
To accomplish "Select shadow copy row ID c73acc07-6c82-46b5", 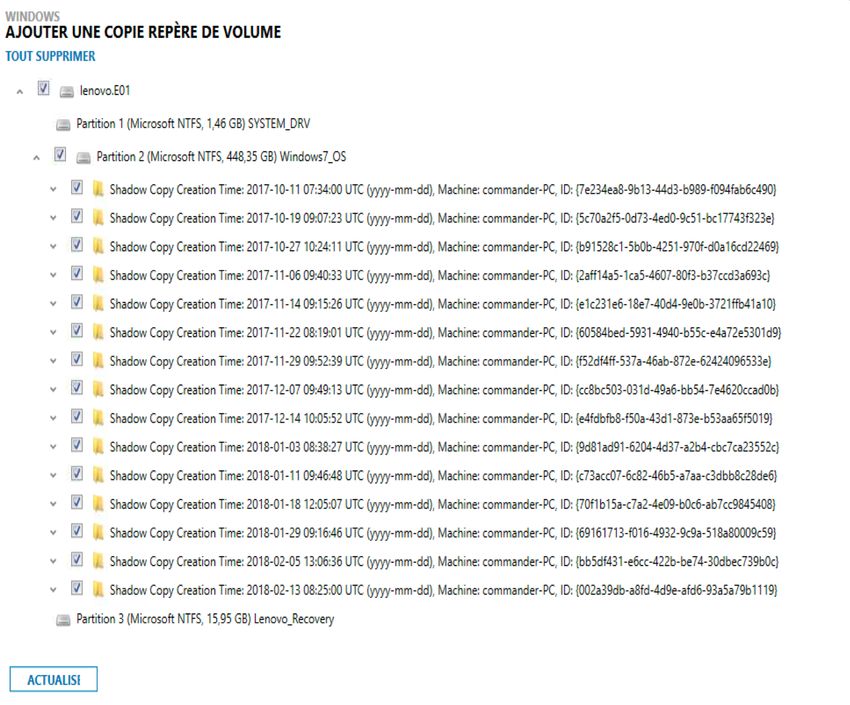I will pos(443,476).
